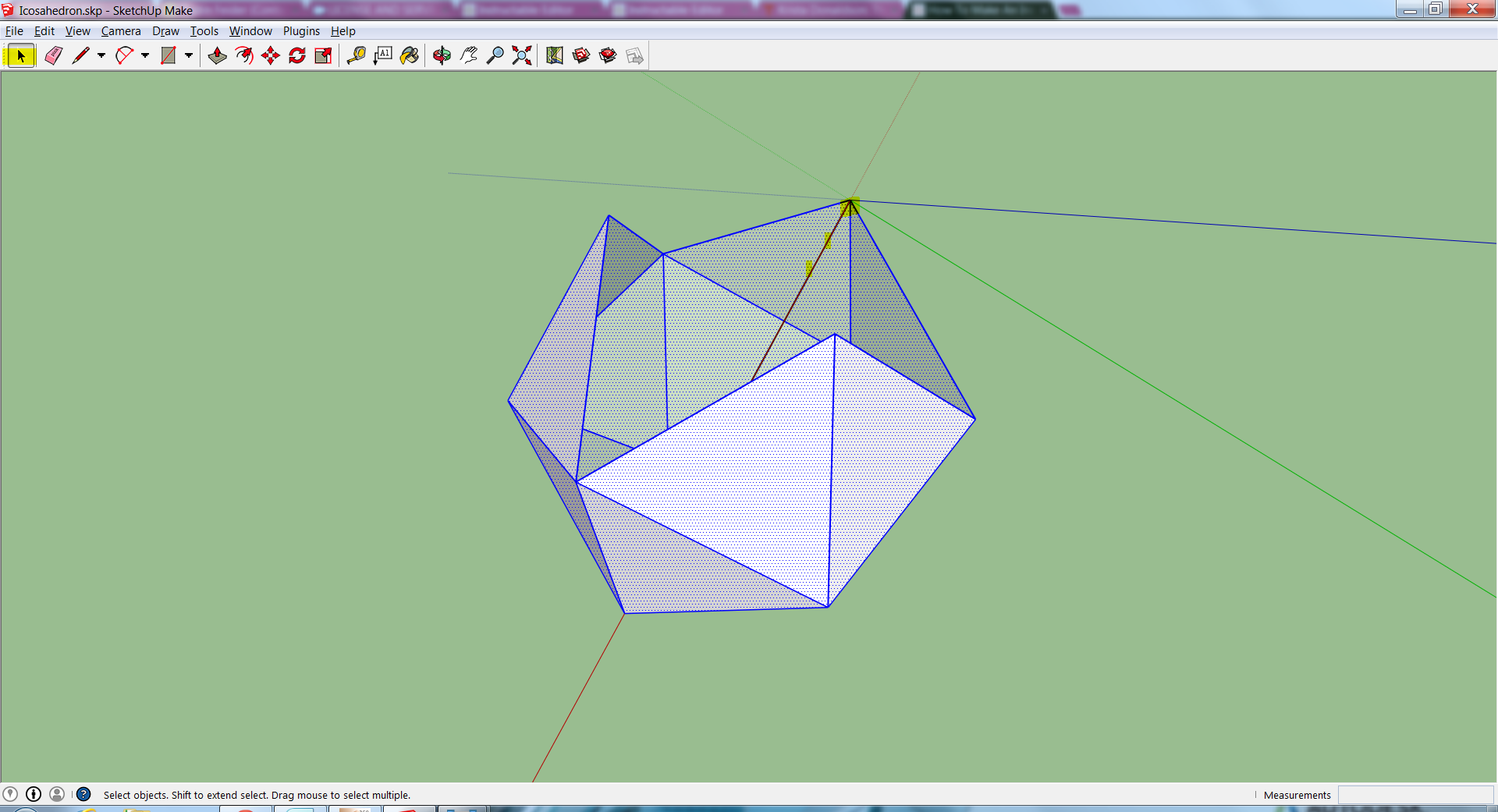
Task: Open the Draw menu
Action: click(x=165, y=31)
